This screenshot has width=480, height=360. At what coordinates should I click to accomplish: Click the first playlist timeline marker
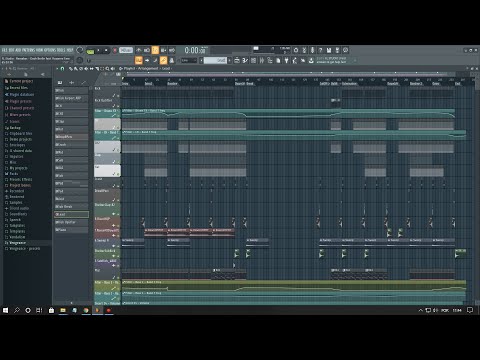[x=125, y=84]
